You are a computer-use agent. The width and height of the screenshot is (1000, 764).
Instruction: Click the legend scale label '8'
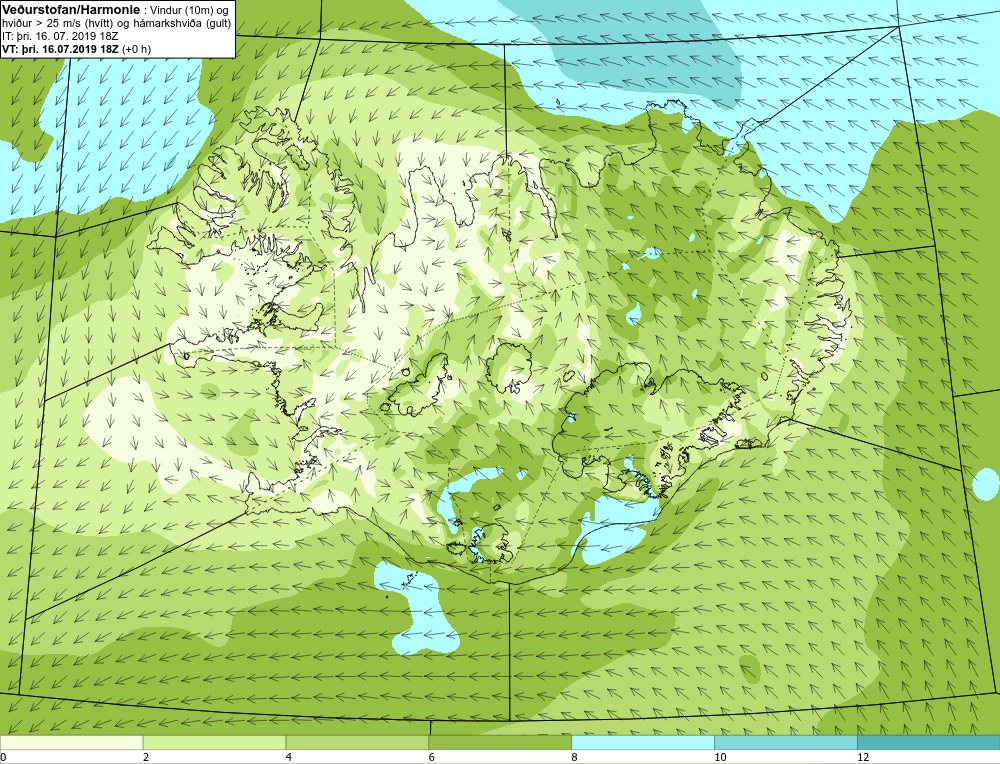[575, 758]
